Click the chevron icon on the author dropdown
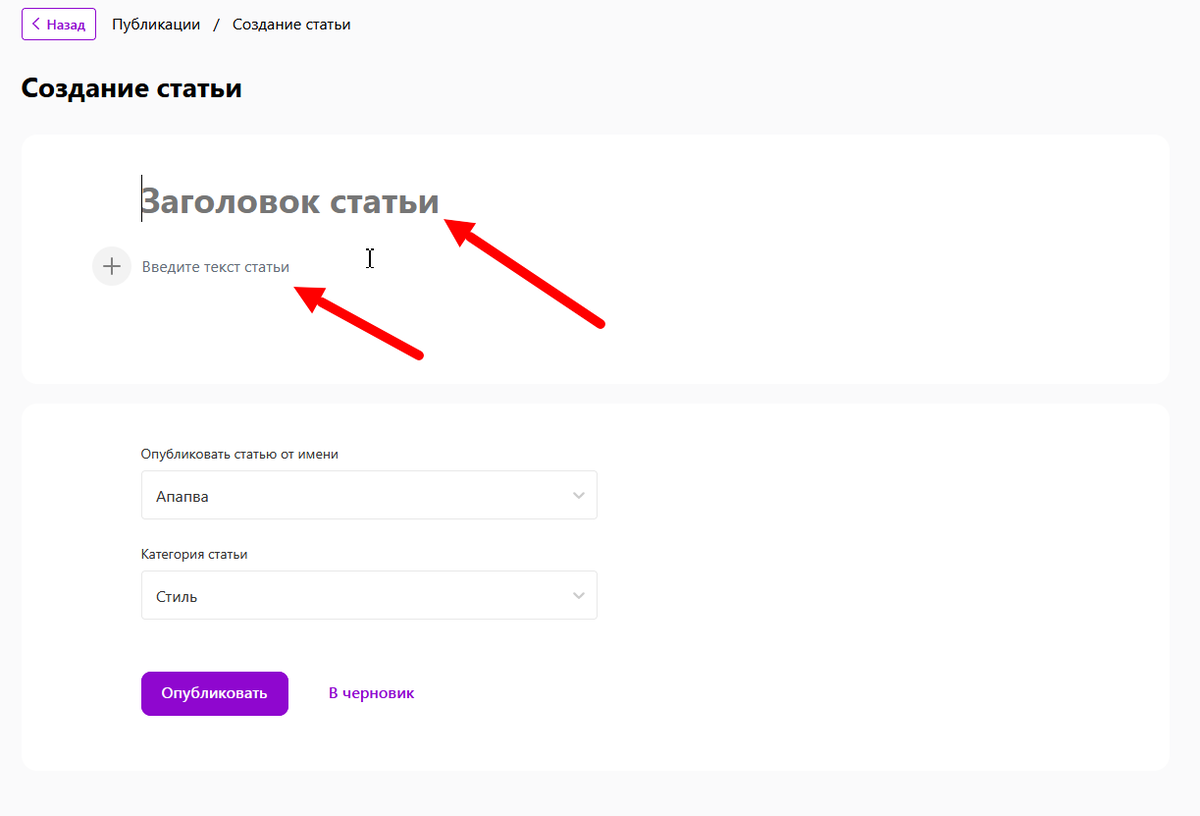This screenshot has height=816, width=1200. 578,494
